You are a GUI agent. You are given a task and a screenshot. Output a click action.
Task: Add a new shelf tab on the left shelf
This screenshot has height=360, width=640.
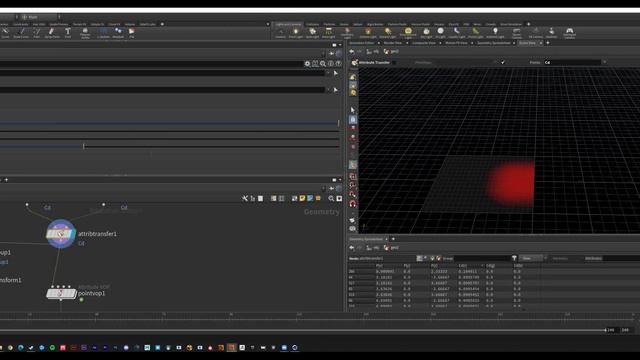click(162, 24)
